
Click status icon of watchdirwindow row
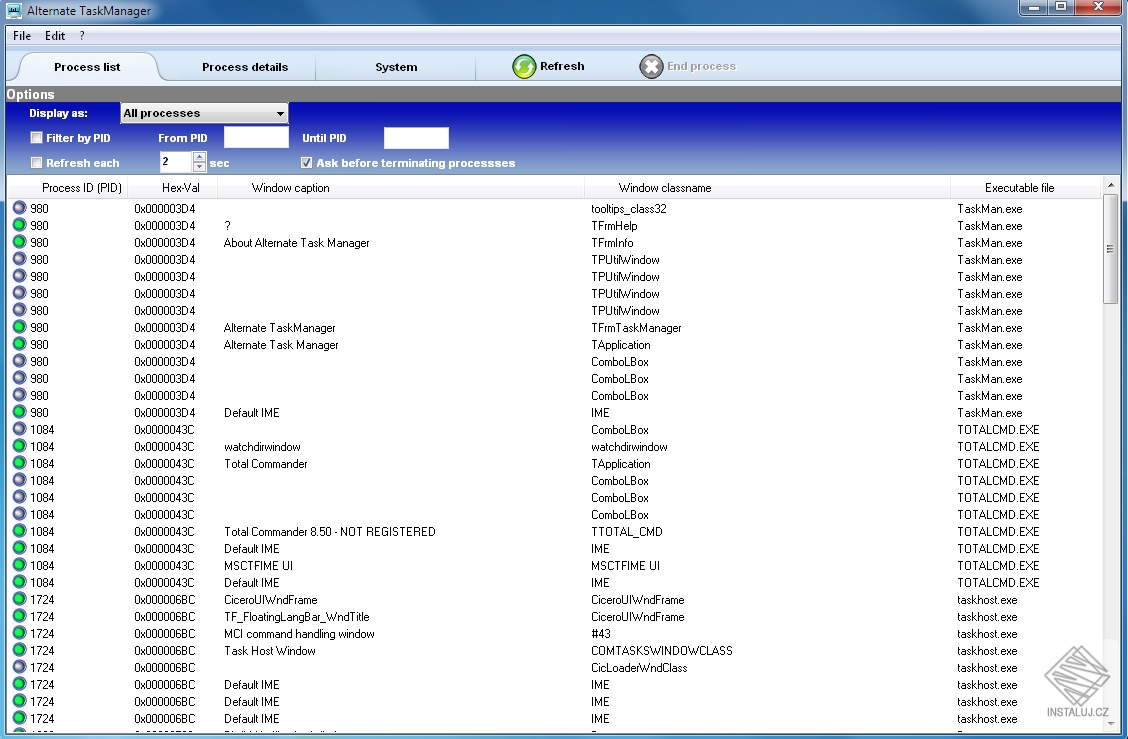pos(19,446)
